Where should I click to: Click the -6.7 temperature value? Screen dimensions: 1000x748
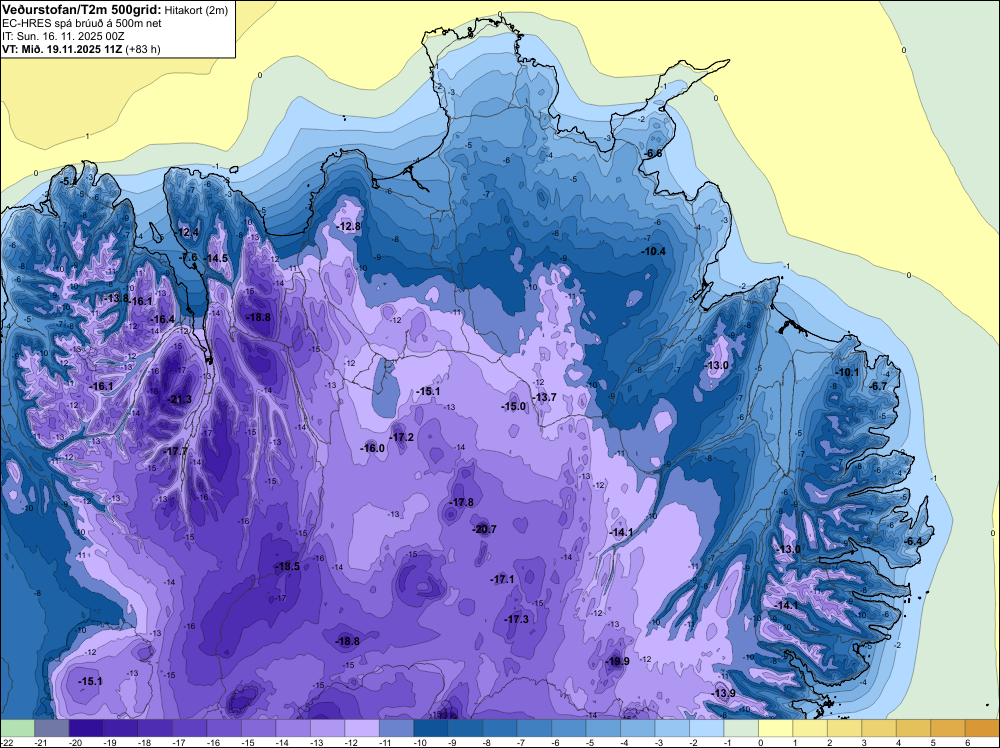tap(879, 386)
